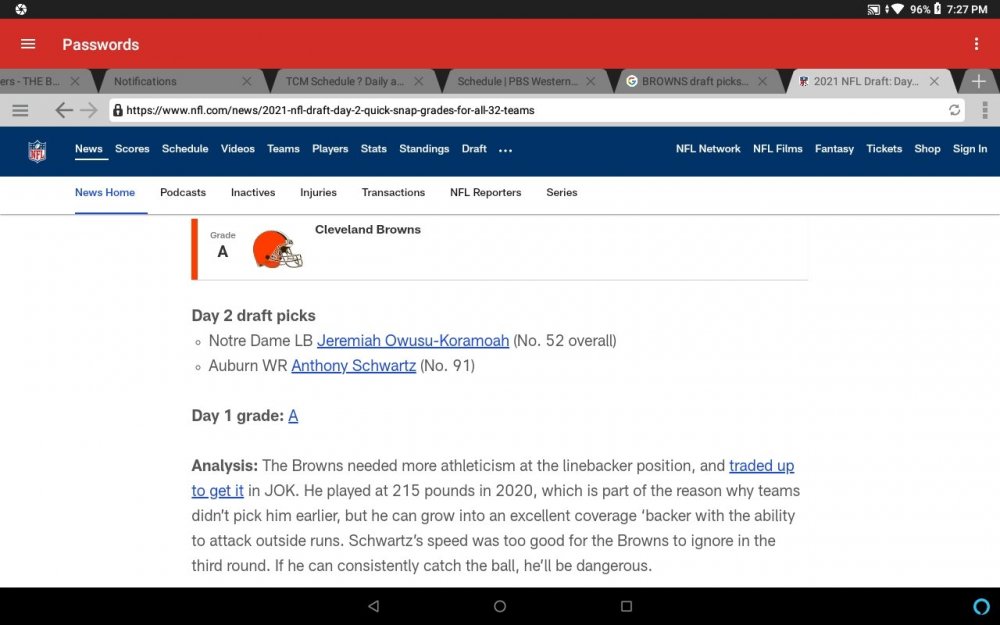Click the Sign In link

(970, 149)
